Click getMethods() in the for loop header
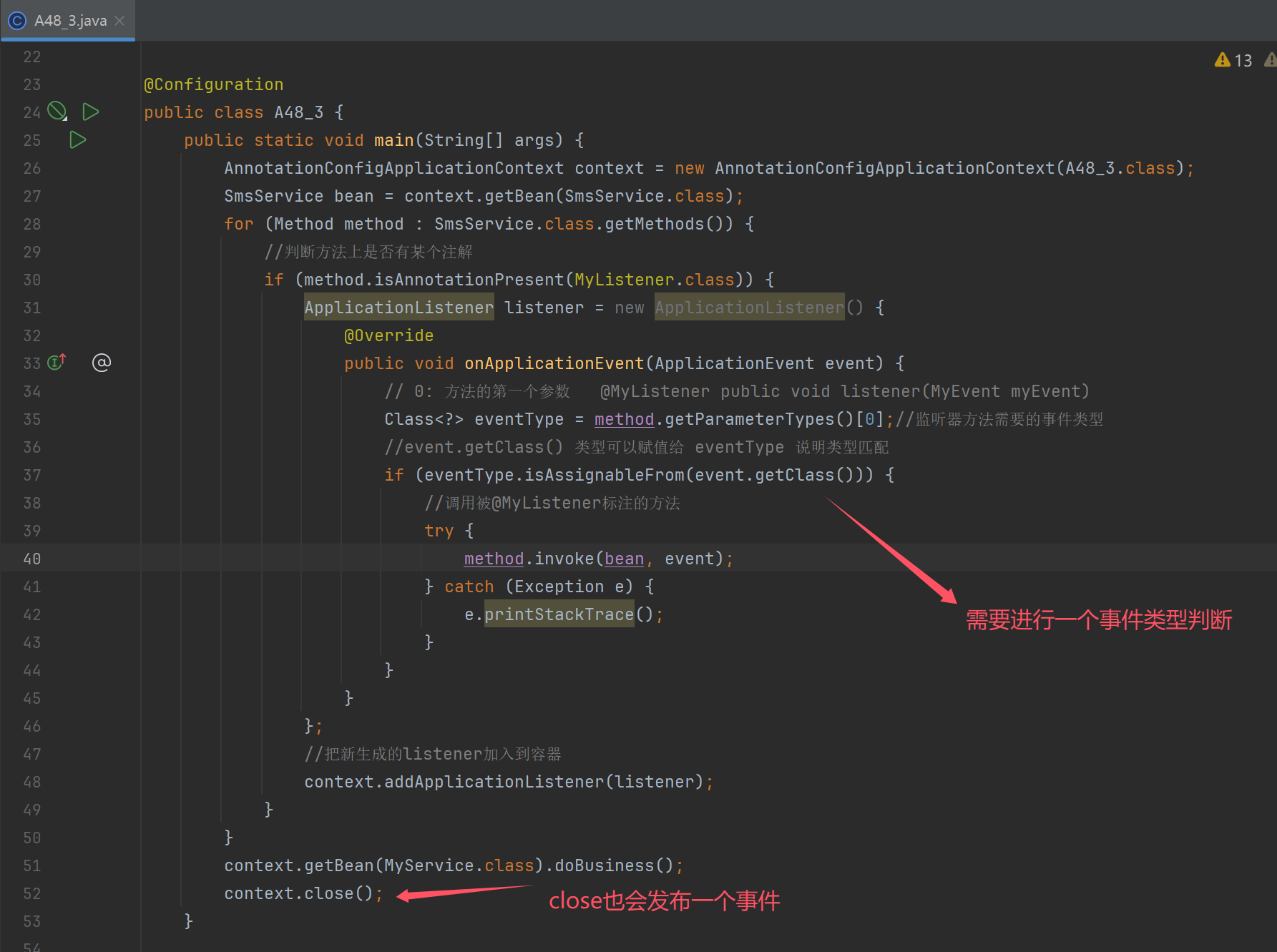This screenshot has height=952, width=1277. click(x=669, y=224)
